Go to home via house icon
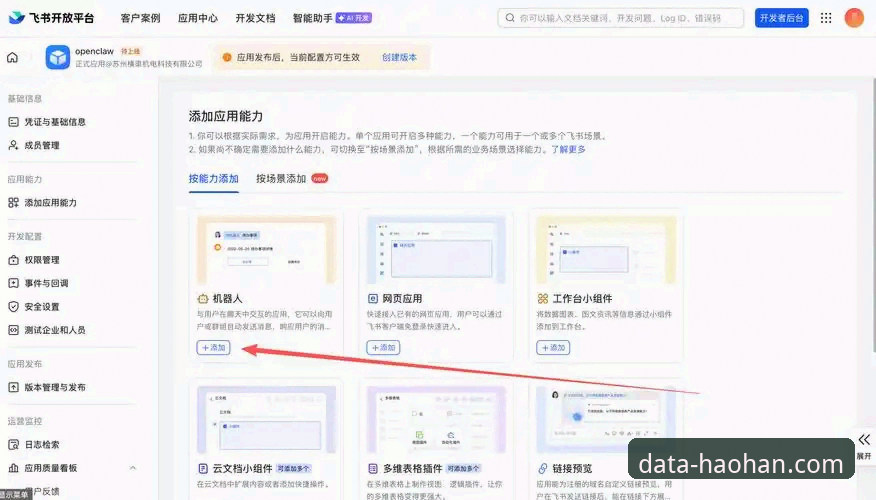The width and height of the screenshot is (876, 500). pyautogui.click(x=12, y=57)
